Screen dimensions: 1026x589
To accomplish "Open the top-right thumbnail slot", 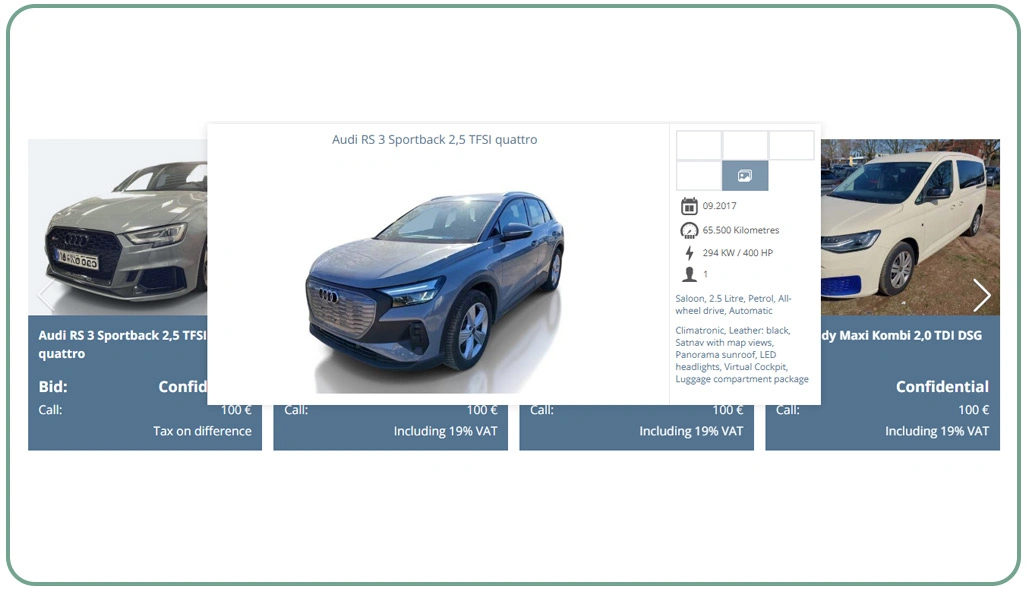I will coord(791,144).
